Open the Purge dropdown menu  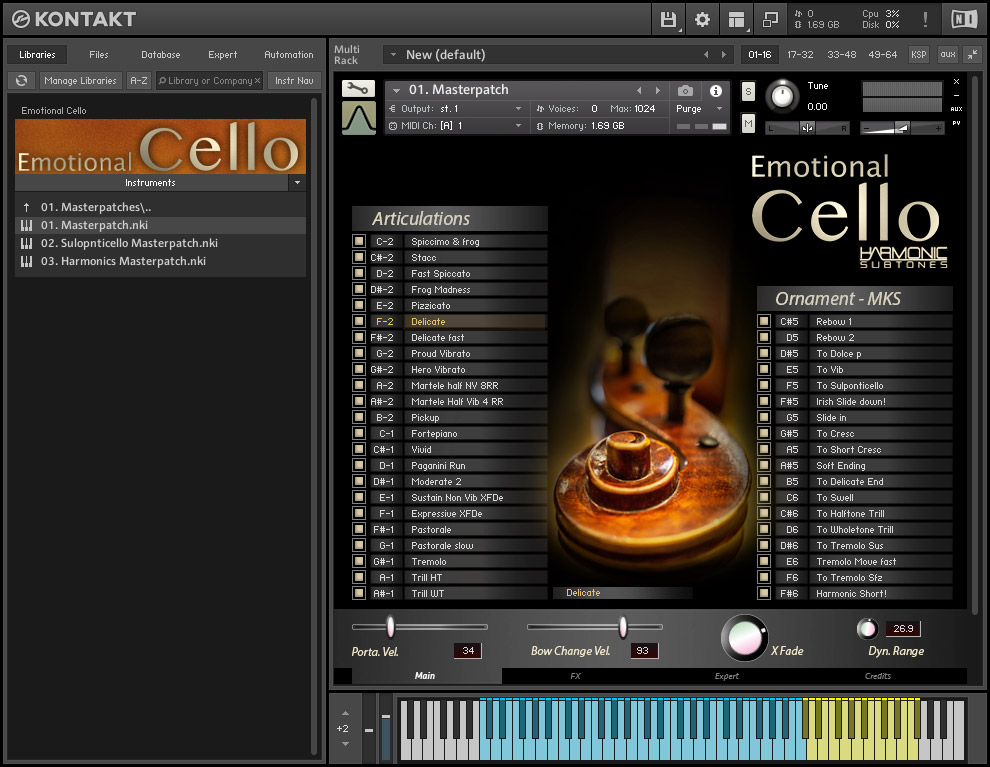tap(700, 109)
